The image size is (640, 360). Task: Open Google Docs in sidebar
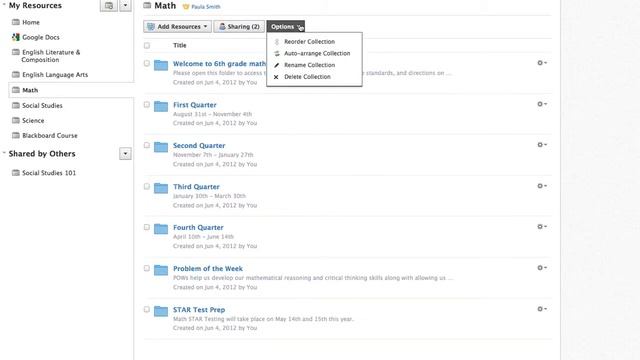(x=41, y=37)
